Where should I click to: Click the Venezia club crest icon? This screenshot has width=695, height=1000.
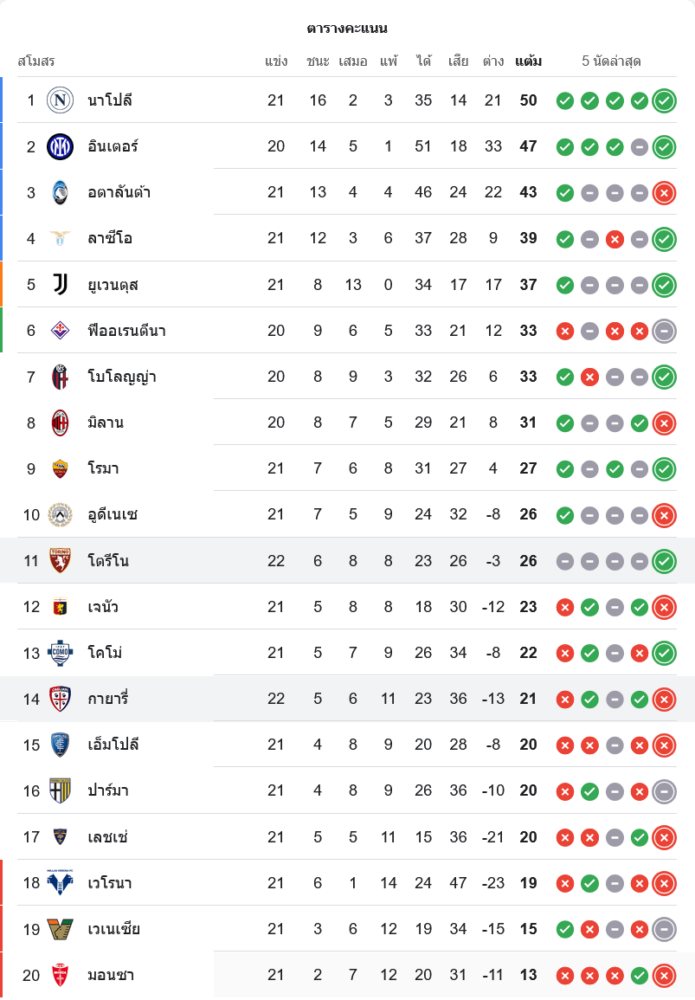[x=60, y=929]
